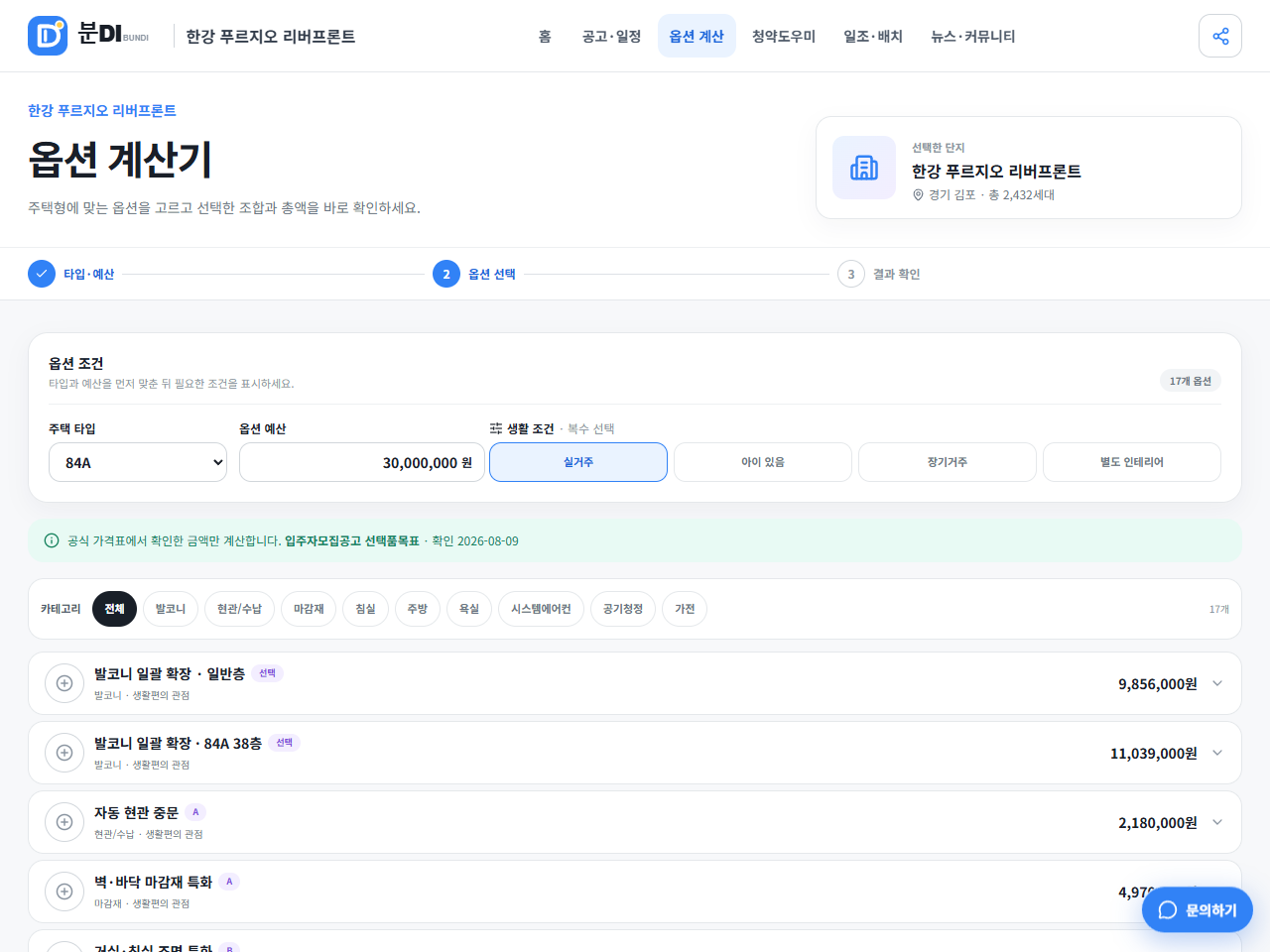Viewport: 1270px width, 952px height.
Task: Click the location pin icon near 경기 김포
Action: [918, 195]
